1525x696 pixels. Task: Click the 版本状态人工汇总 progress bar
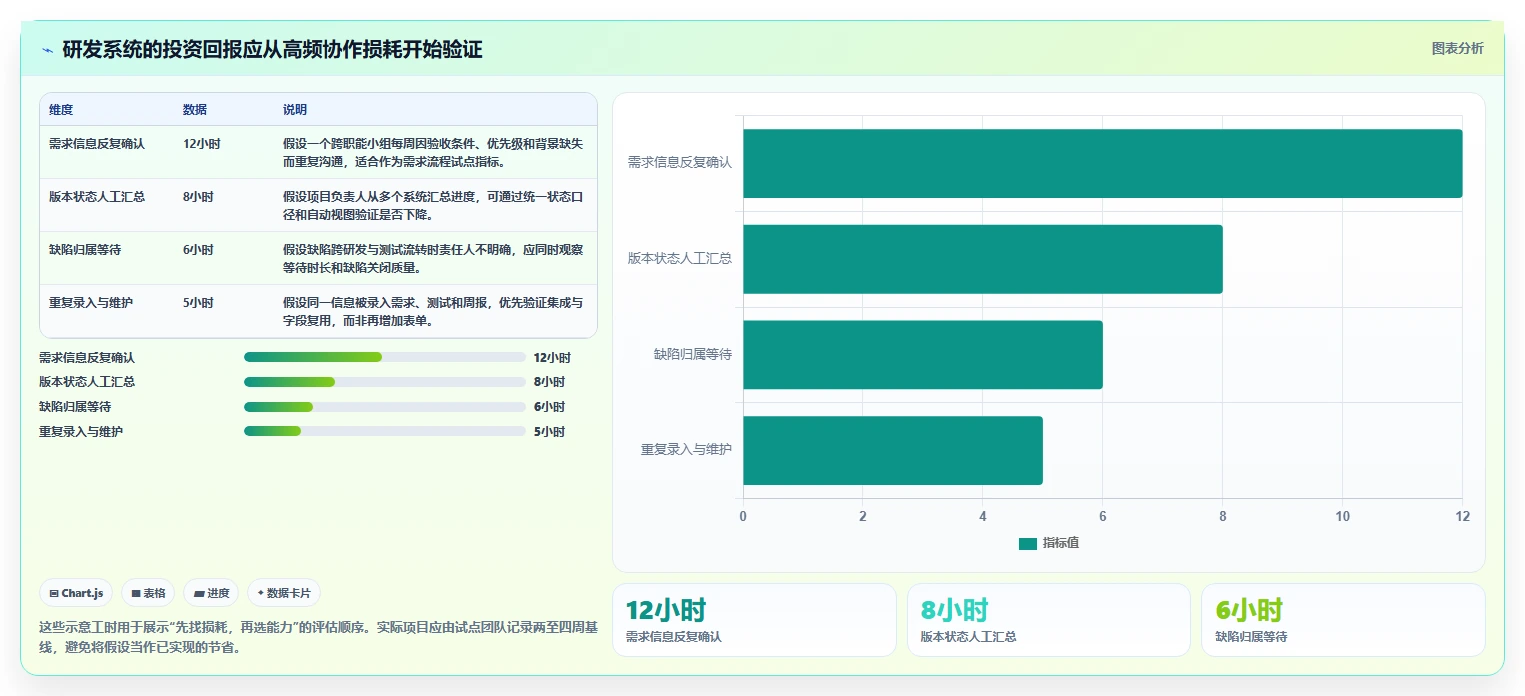click(x=385, y=382)
